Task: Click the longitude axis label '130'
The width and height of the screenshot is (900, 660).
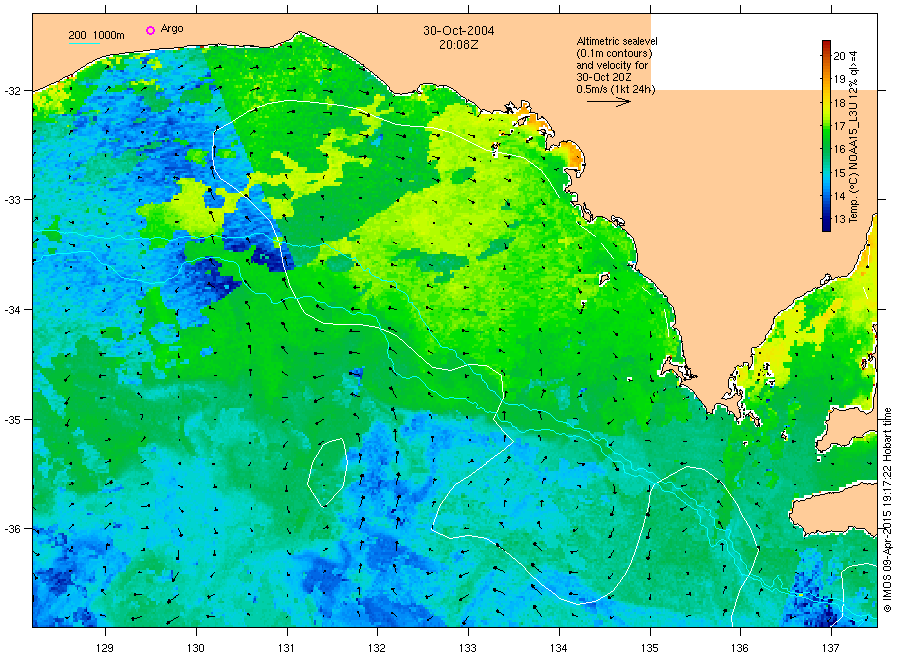Action: 196,648
